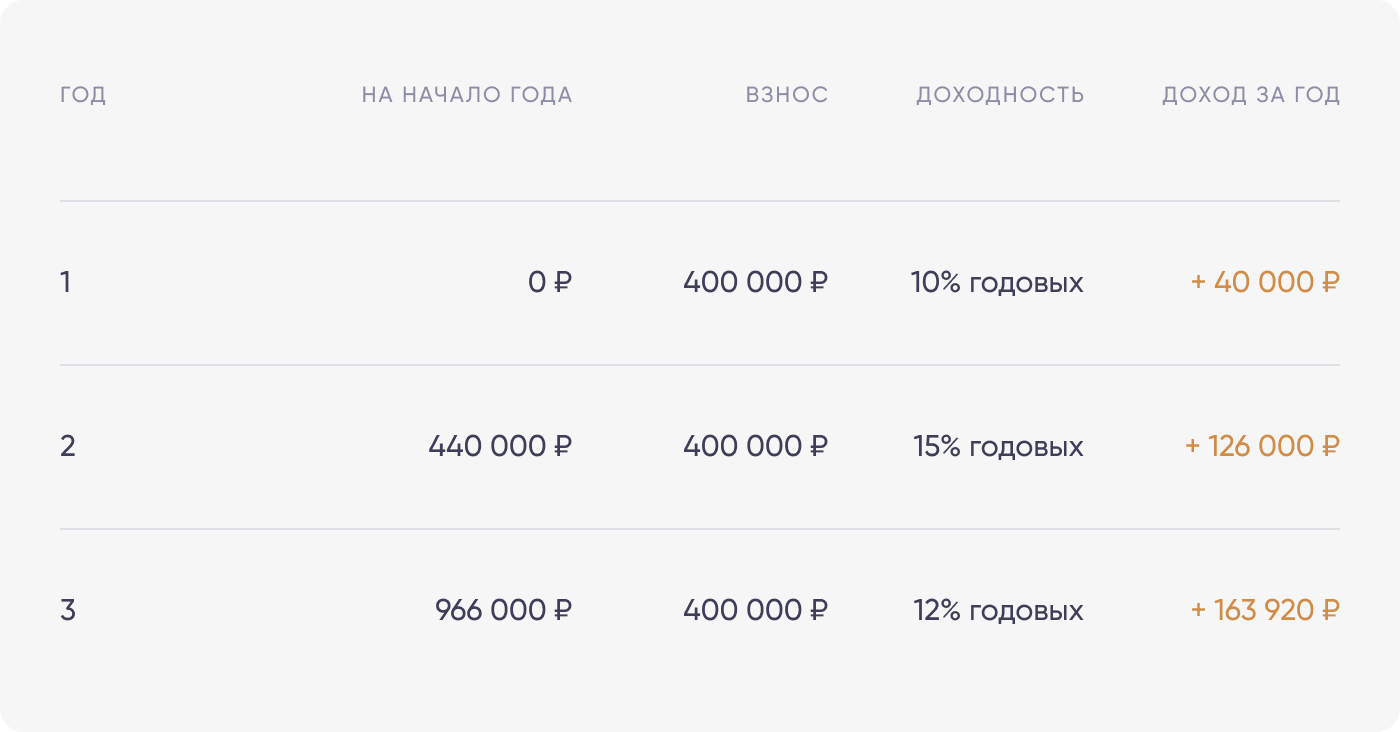The image size is (1400, 732).
Task: Click the ВЗНОС column header
Action: click(787, 95)
